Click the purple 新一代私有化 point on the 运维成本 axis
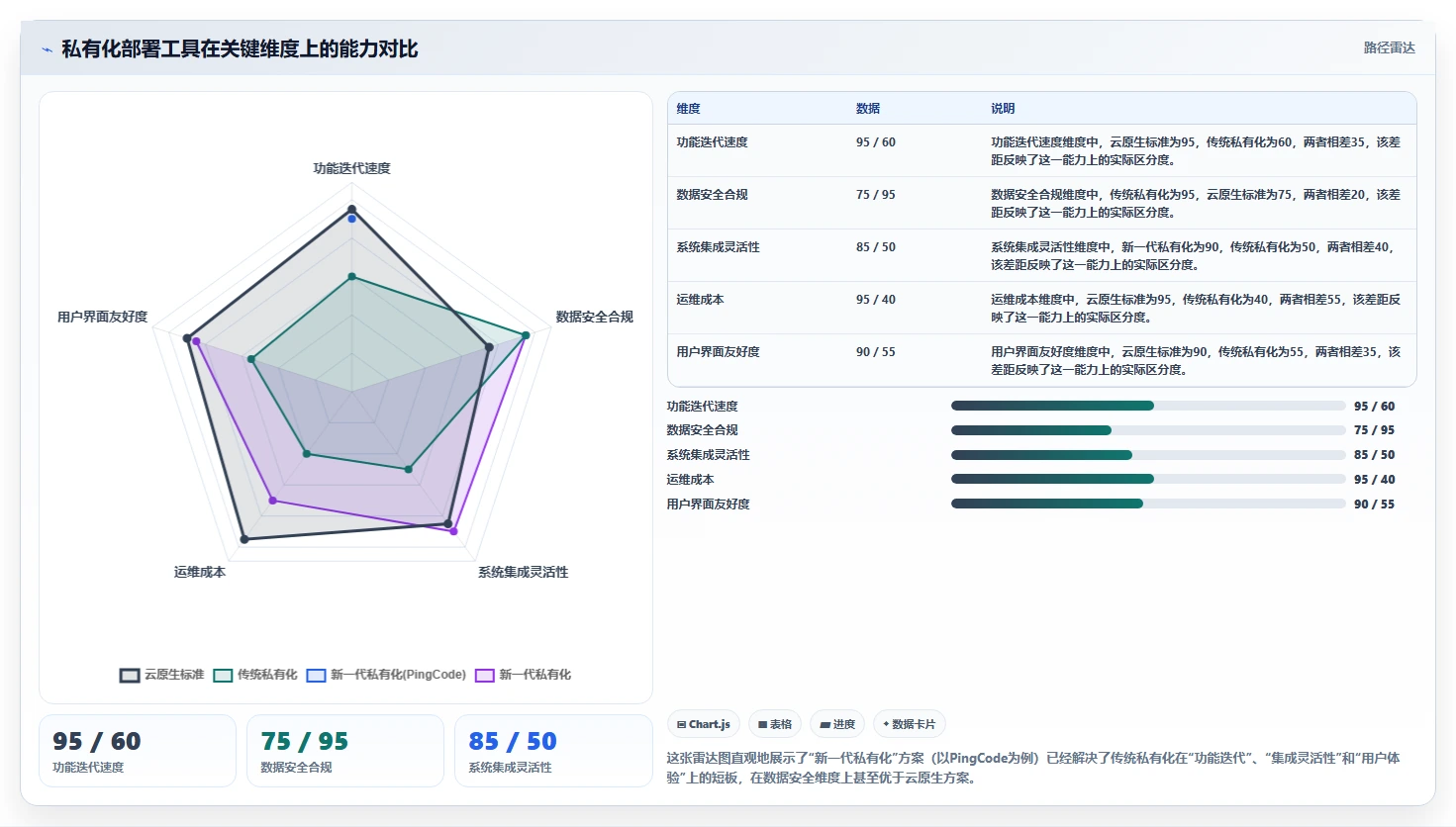 coord(273,501)
